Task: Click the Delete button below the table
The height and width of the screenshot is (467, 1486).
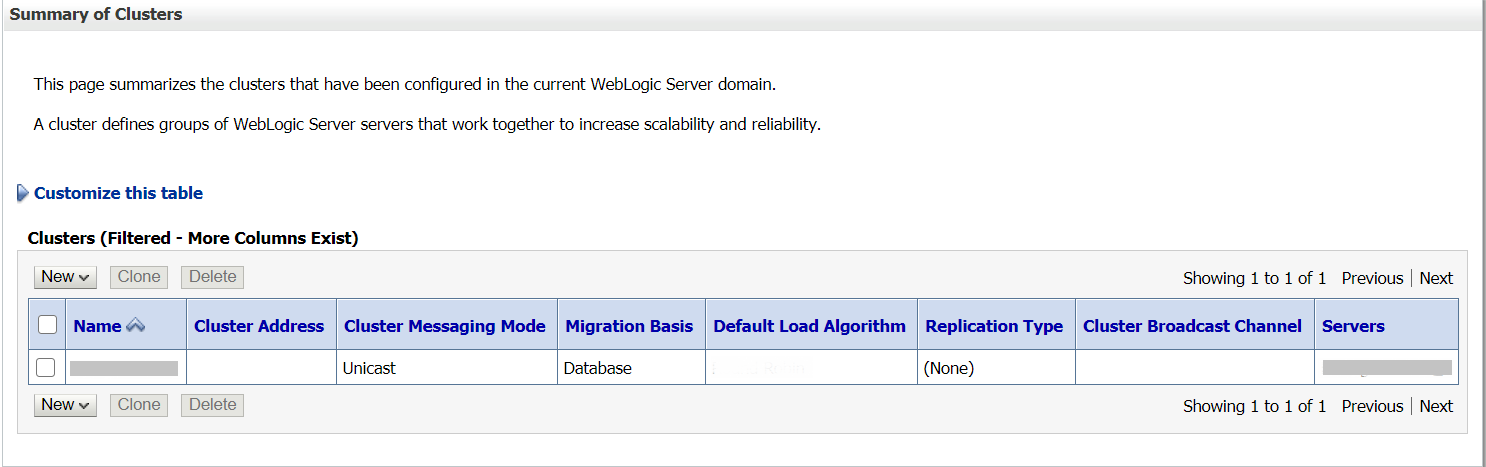Action: [x=212, y=405]
